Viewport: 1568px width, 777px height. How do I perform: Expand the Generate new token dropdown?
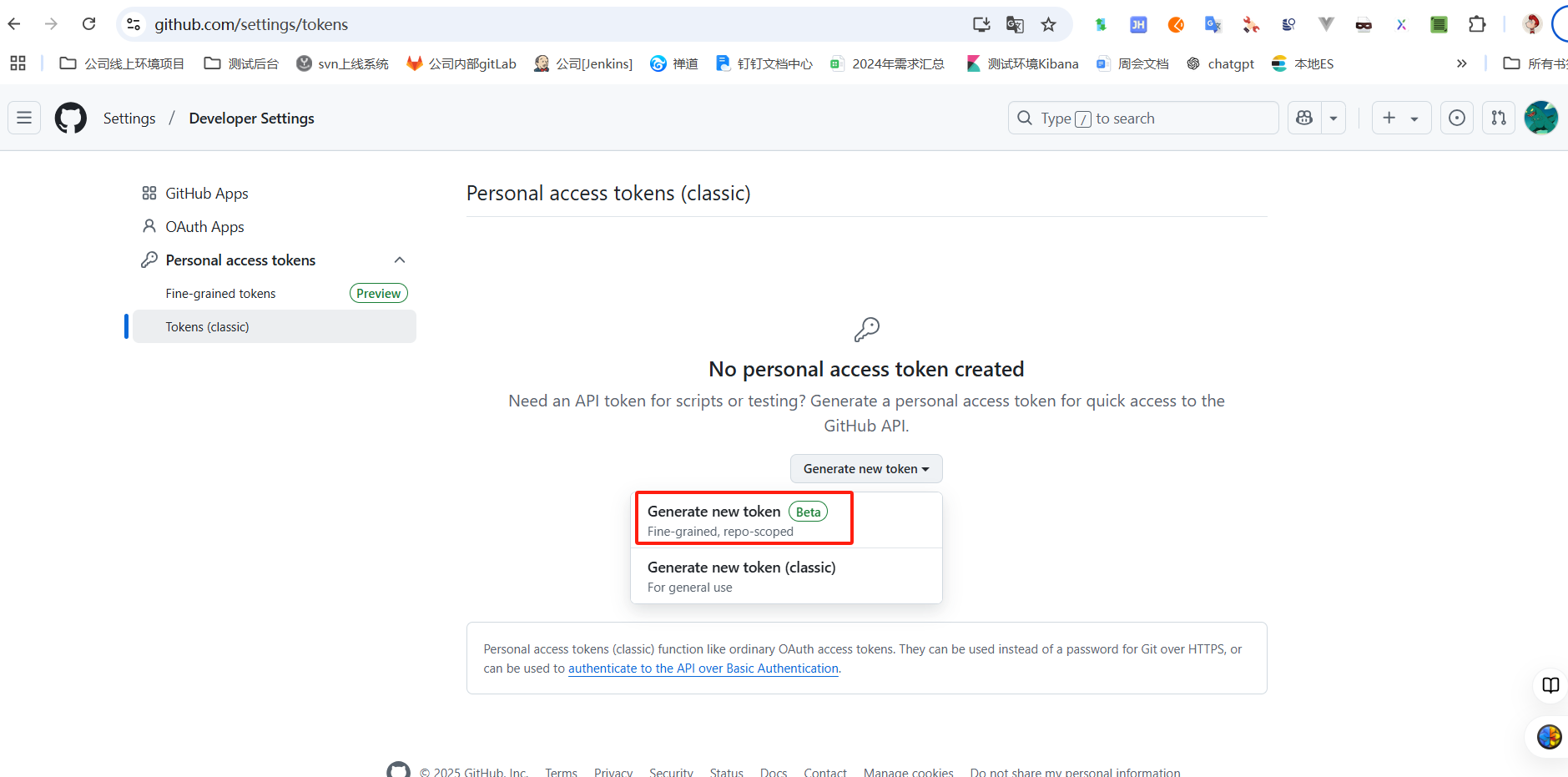(x=866, y=468)
